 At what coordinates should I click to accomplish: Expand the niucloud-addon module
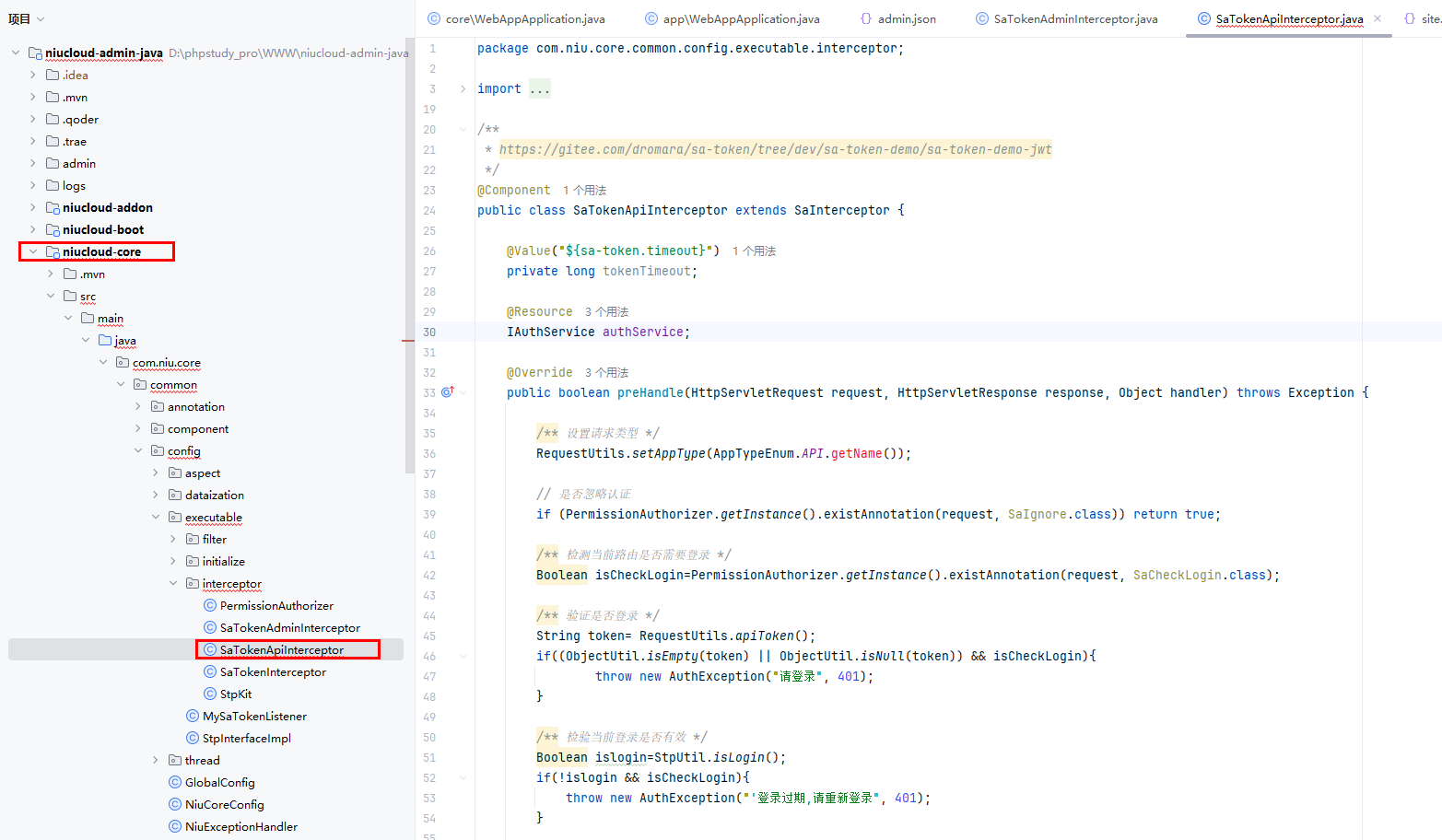coord(33,208)
